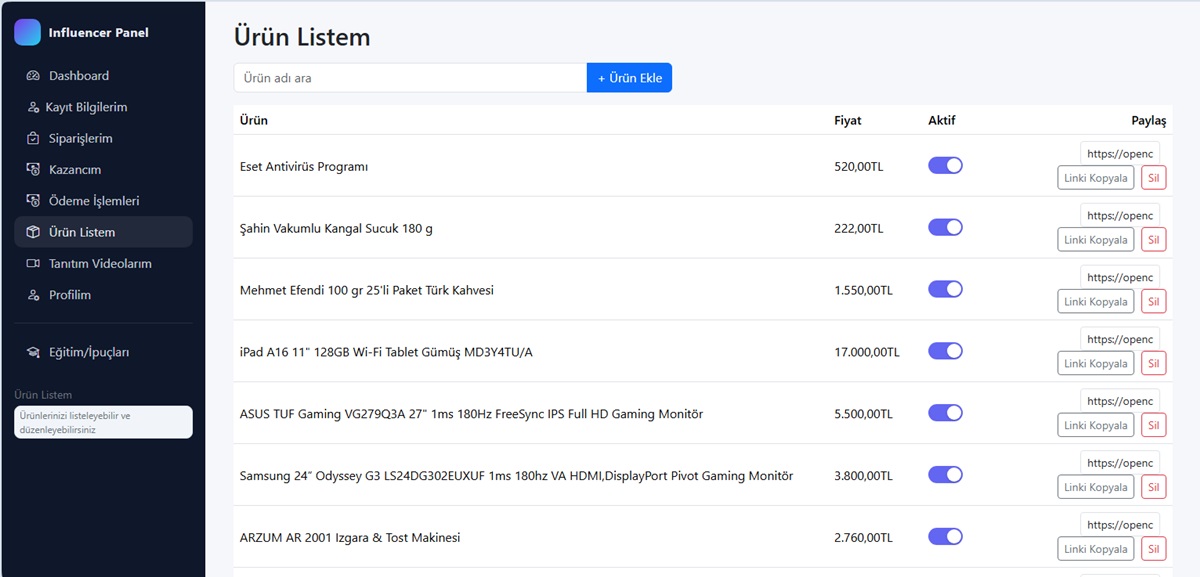Viewport: 1200px width, 577px height.
Task: Delete the ASUS TUF Gaming monitor product
Action: click(x=1153, y=426)
